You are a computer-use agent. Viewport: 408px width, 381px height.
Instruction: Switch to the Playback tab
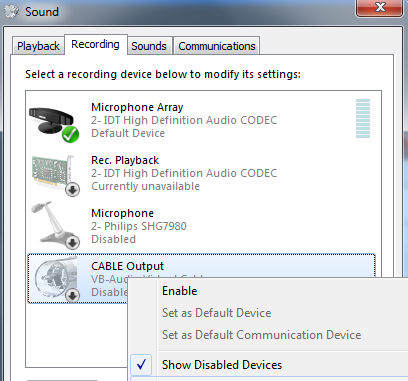pyautogui.click(x=38, y=46)
